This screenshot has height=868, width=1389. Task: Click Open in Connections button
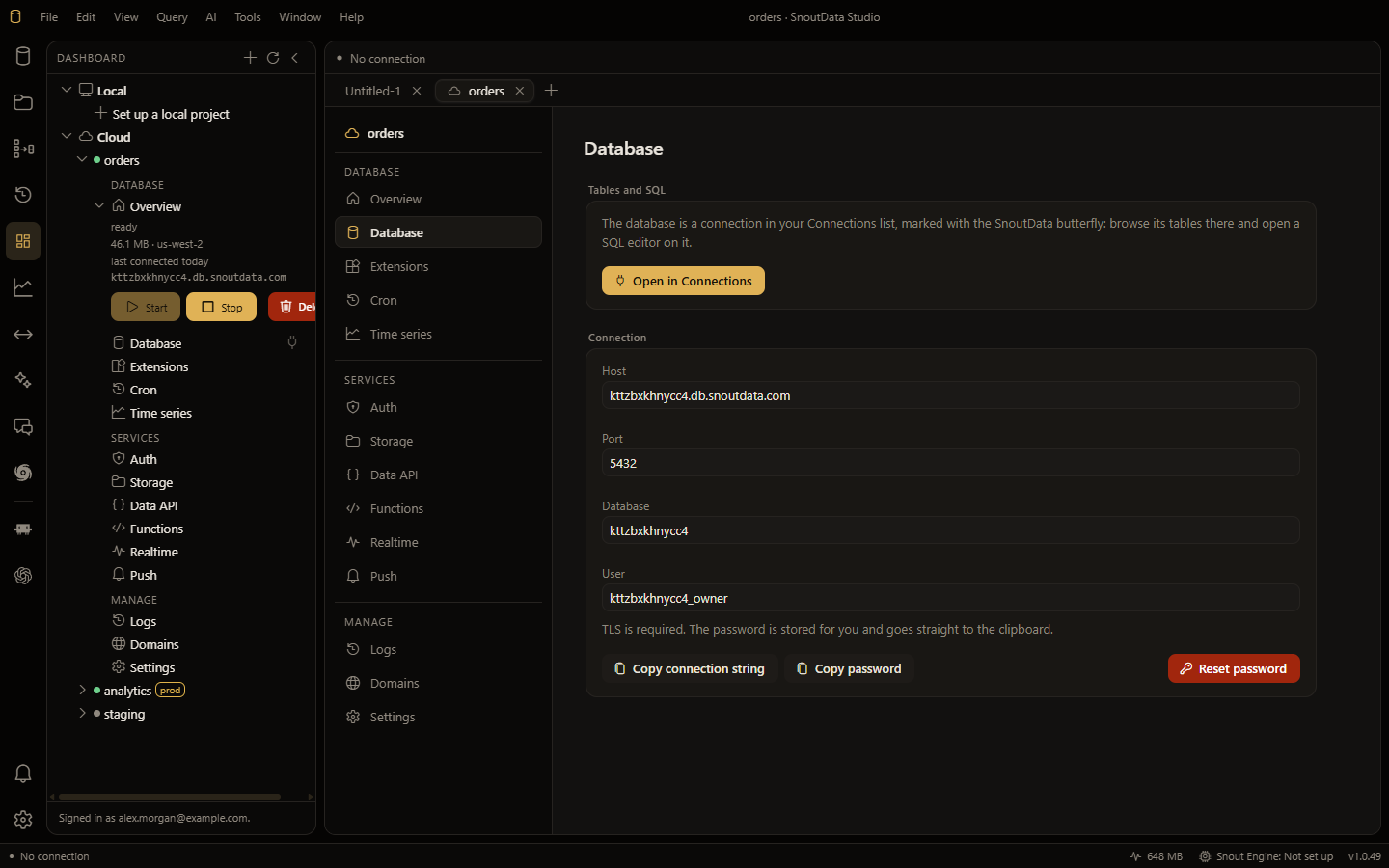coord(683,281)
